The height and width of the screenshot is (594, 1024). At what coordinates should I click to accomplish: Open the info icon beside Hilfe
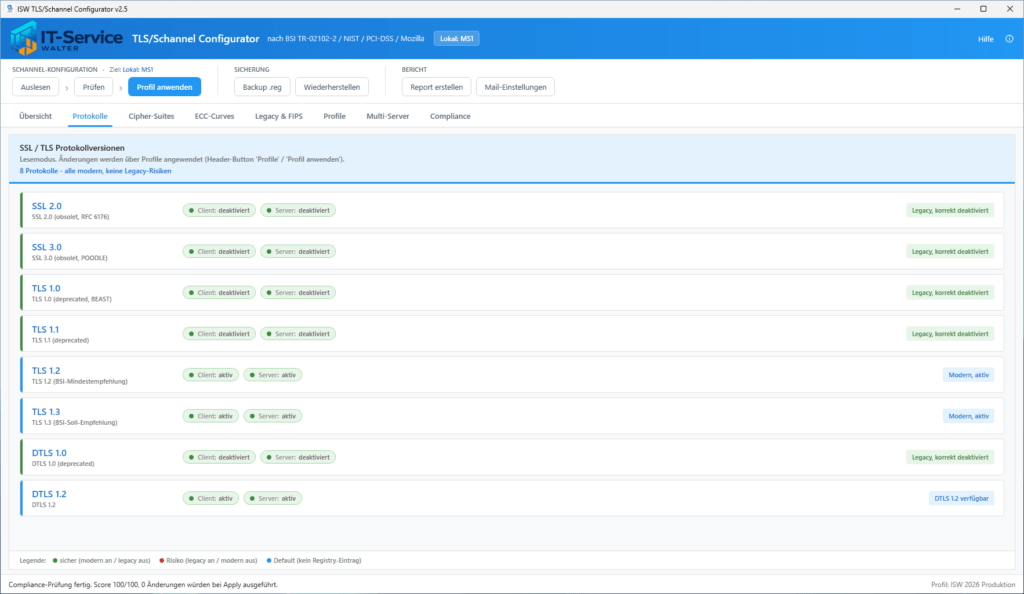pos(1009,39)
